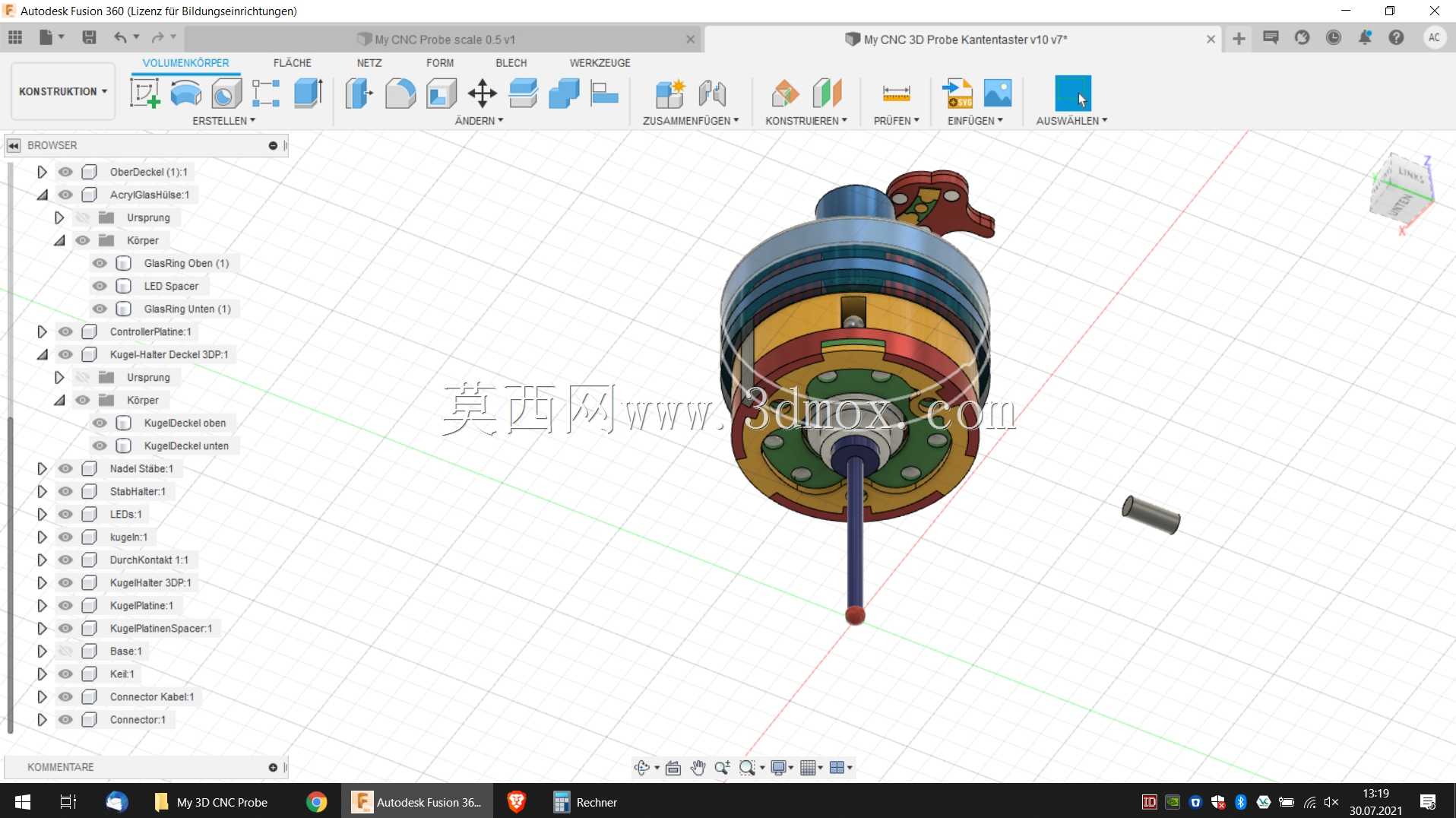
Task: Open the Job Status clock icon
Action: coord(1334,37)
